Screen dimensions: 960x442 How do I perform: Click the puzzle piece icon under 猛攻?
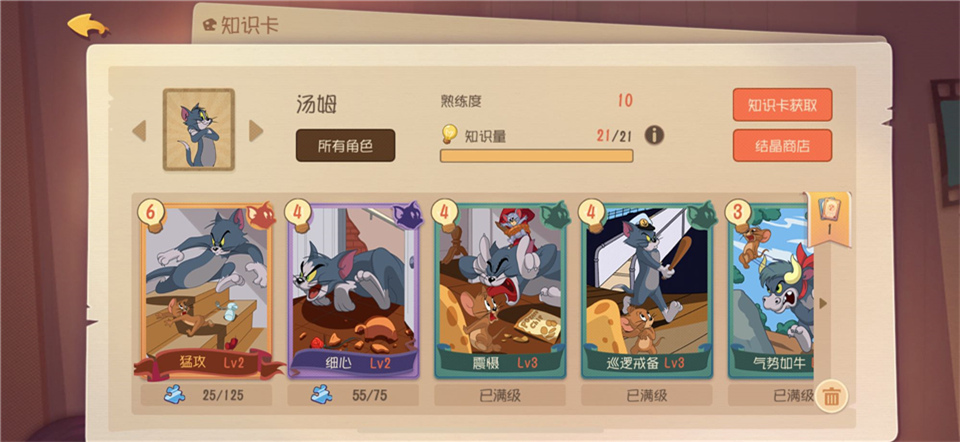click(174, 395)
